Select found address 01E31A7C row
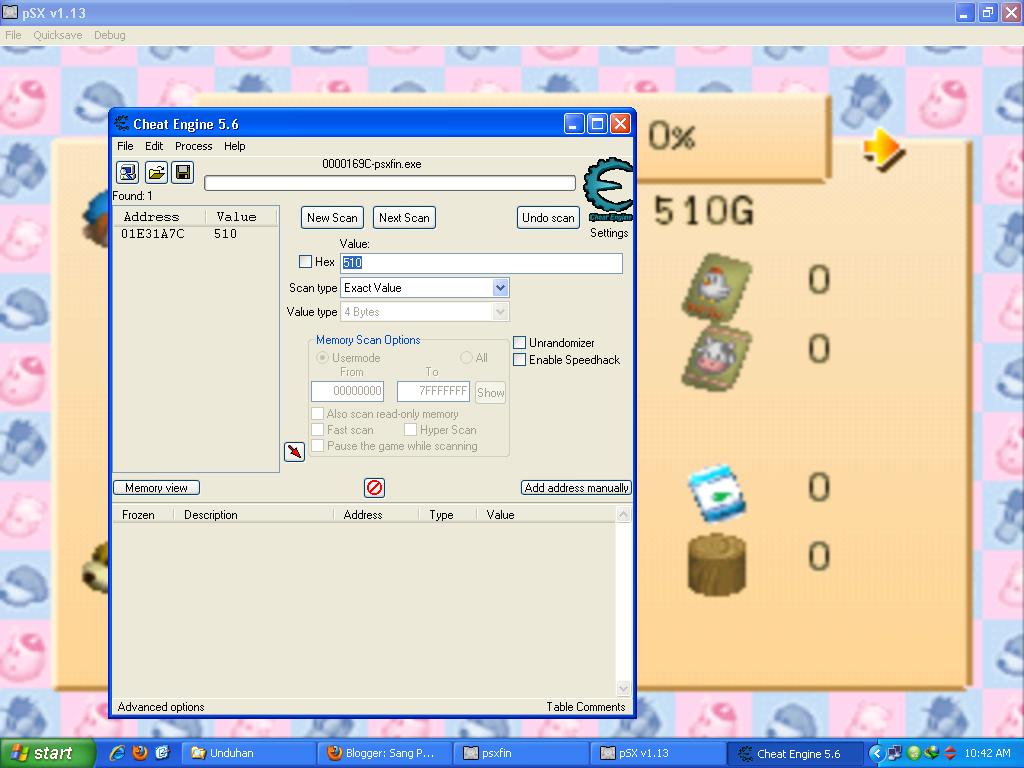 pyautogui.click(x=196, y=233)
